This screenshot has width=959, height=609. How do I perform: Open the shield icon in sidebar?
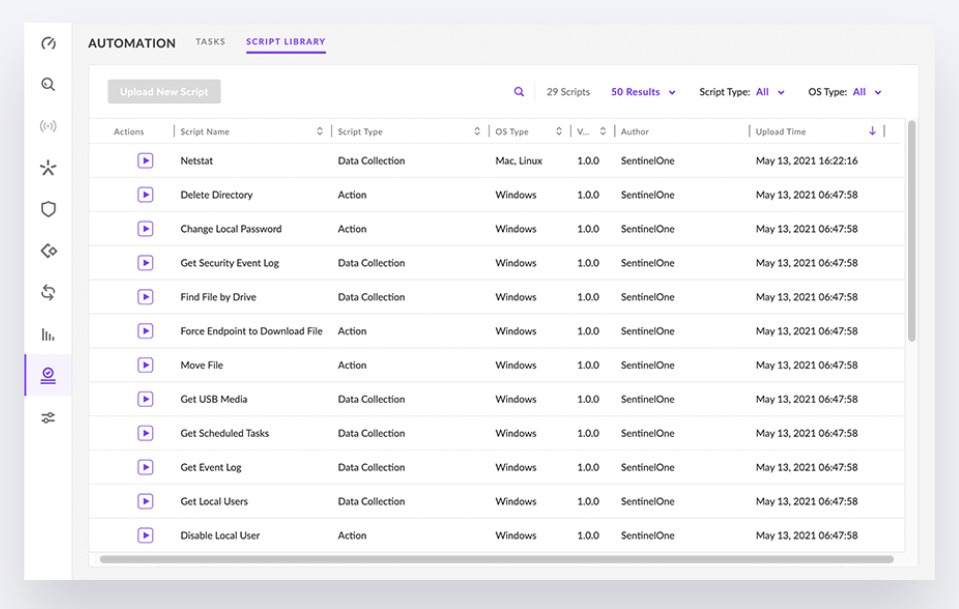pyautogui.click(x=48, y=209)
